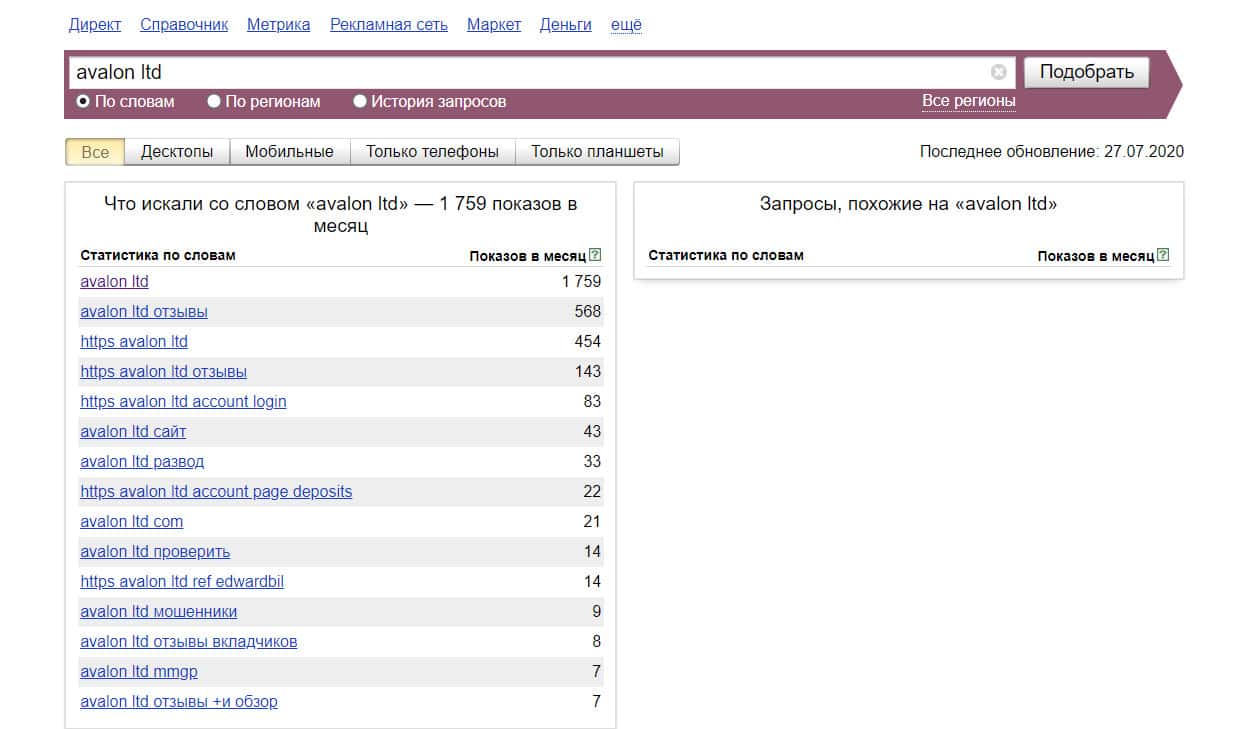Screen dimensions: 1244x729
Task: Select the 'Только телефоны' tab
Action: point(432,152)
